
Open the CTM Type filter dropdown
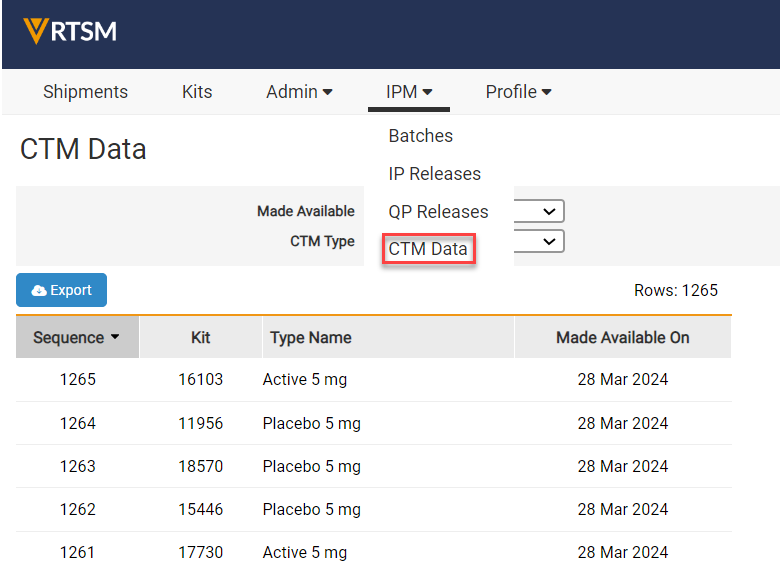pyautogui.click(x=540, y=241)
